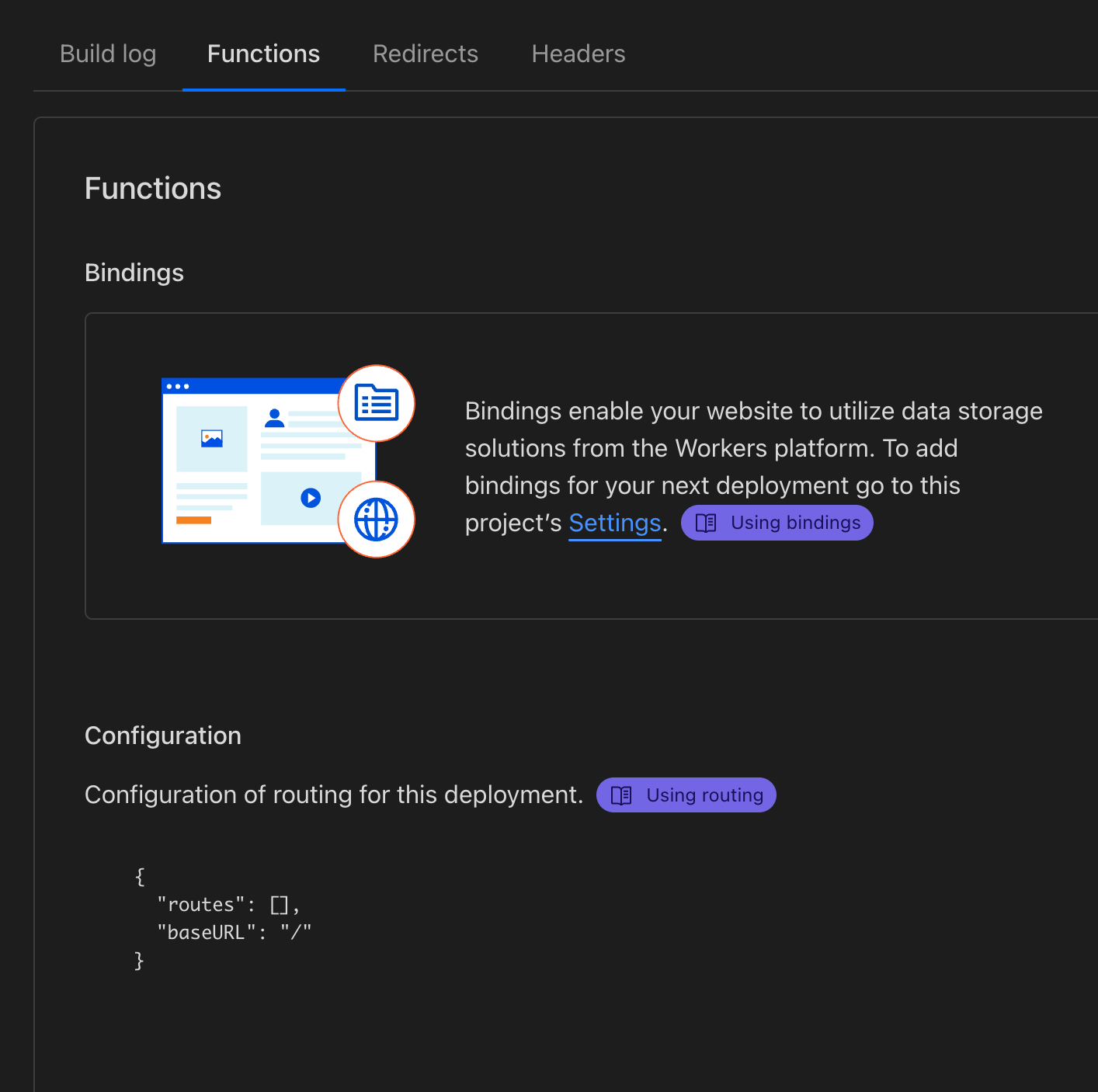Click the book icon beside Using routing
The height and width of the screenshot is (1092, 1098).
[621, 795]
